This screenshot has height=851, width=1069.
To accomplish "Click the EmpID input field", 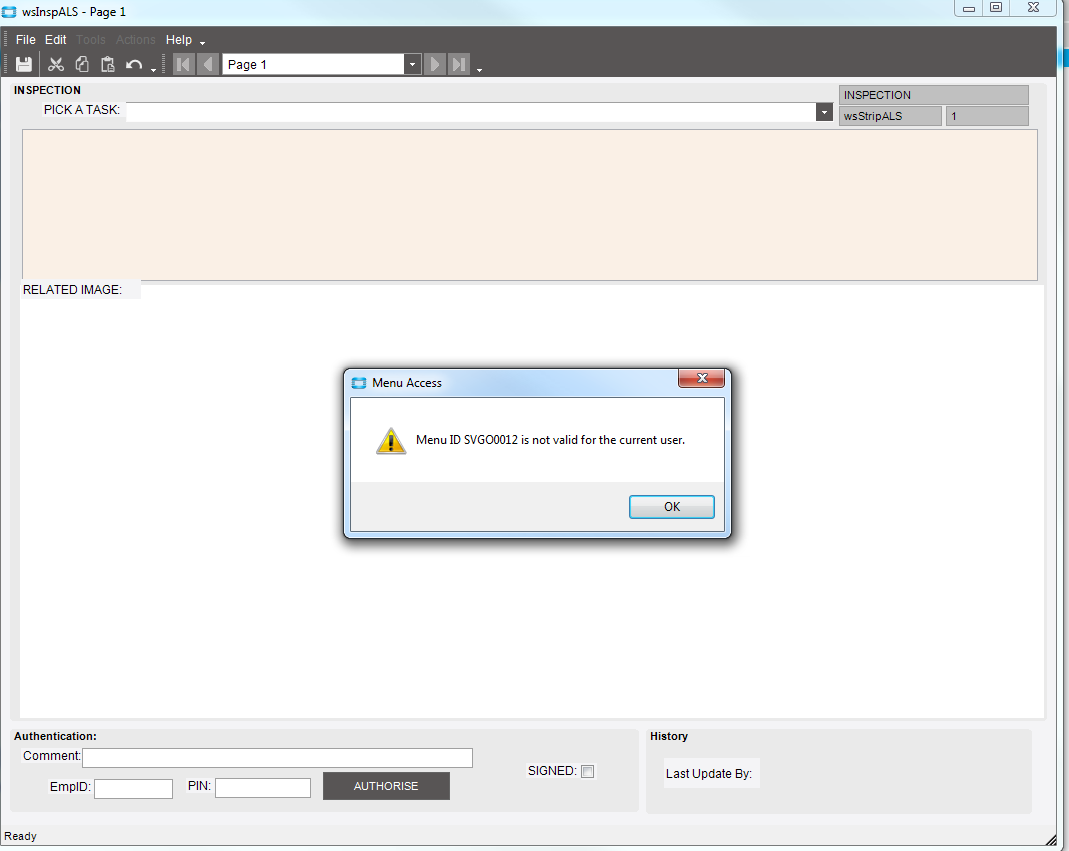I will pos(133,788).
